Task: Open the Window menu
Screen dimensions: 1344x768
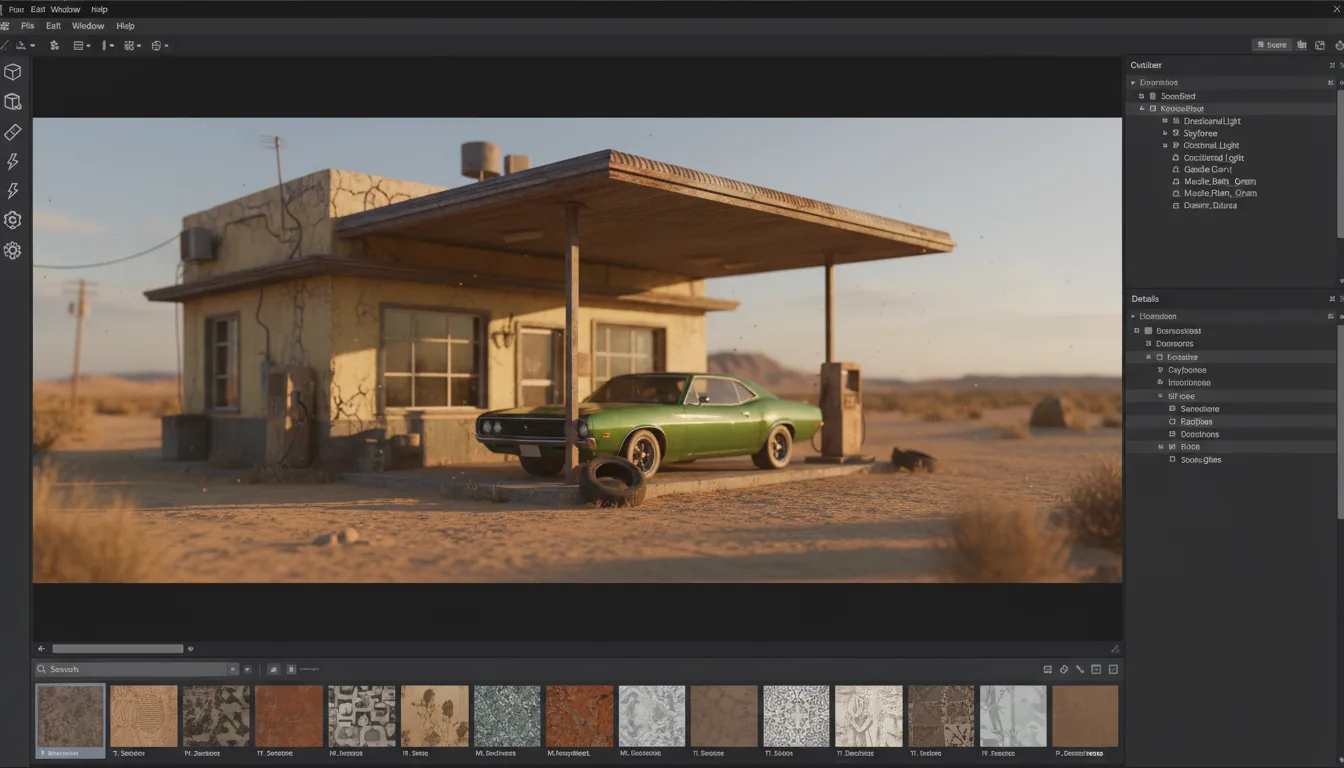Action: [88, 25]
